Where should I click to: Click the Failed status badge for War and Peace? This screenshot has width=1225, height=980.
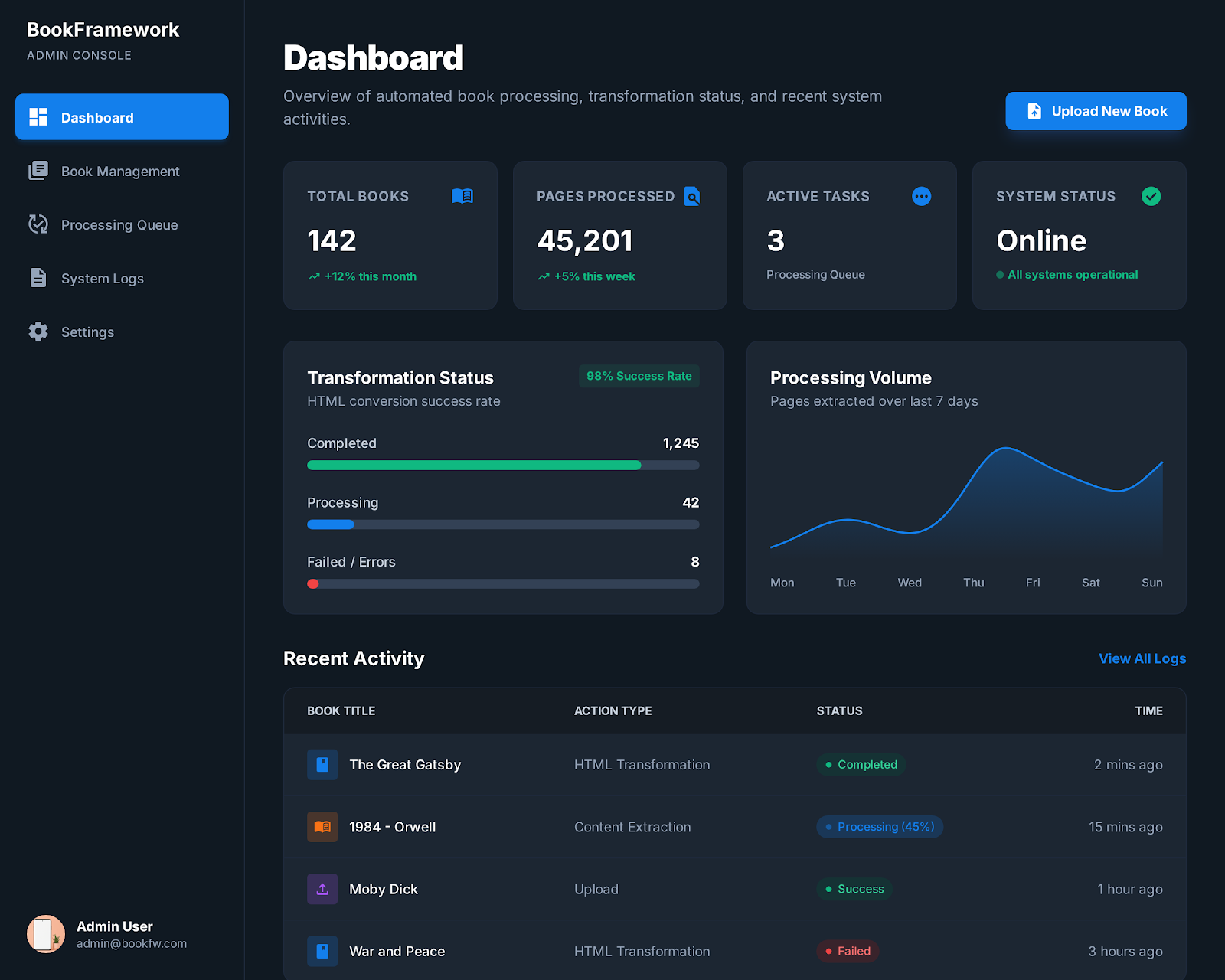[848, 951]
